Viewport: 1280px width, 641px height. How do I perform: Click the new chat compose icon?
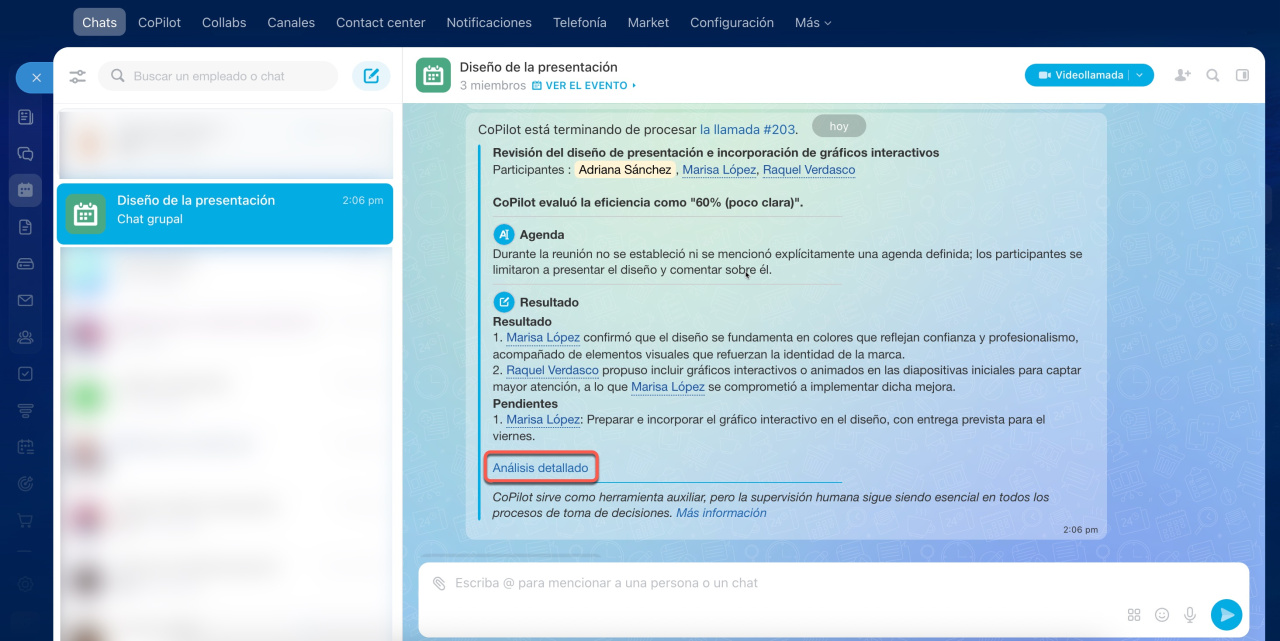[371, 76]
